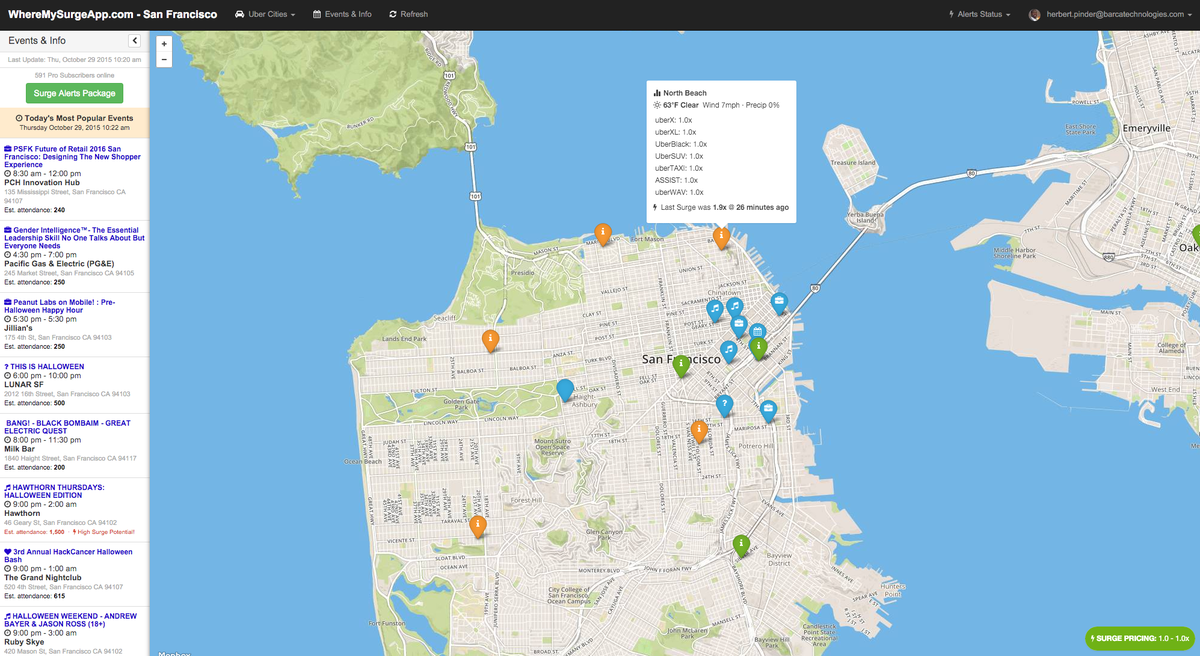Select the green info marker left of San Francisco label
The image size is (1200, 656).
681,366
